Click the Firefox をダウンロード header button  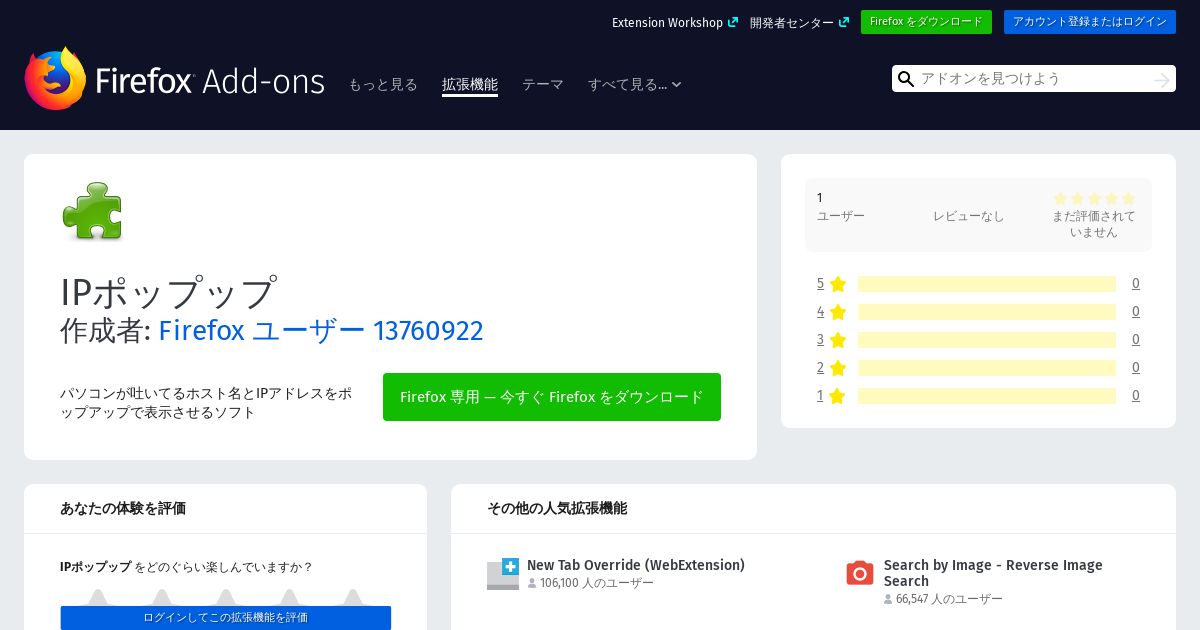click(926, 22)
